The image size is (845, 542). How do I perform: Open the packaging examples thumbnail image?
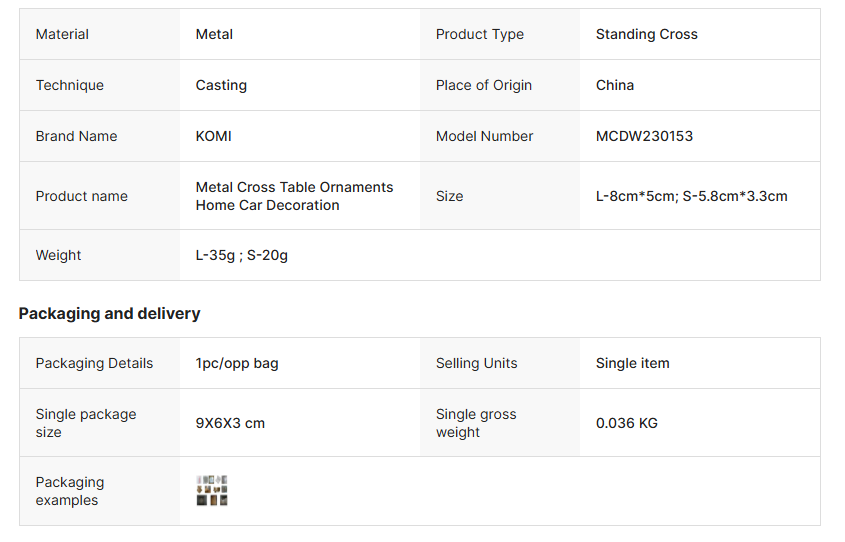[x=212, y=491]
